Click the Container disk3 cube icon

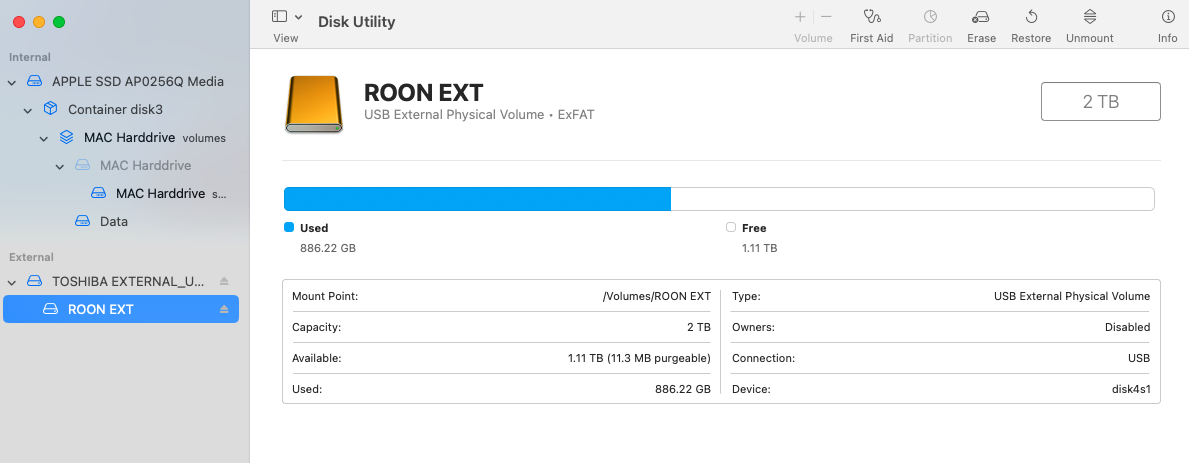pyautogui.click(x=50, y=109)
